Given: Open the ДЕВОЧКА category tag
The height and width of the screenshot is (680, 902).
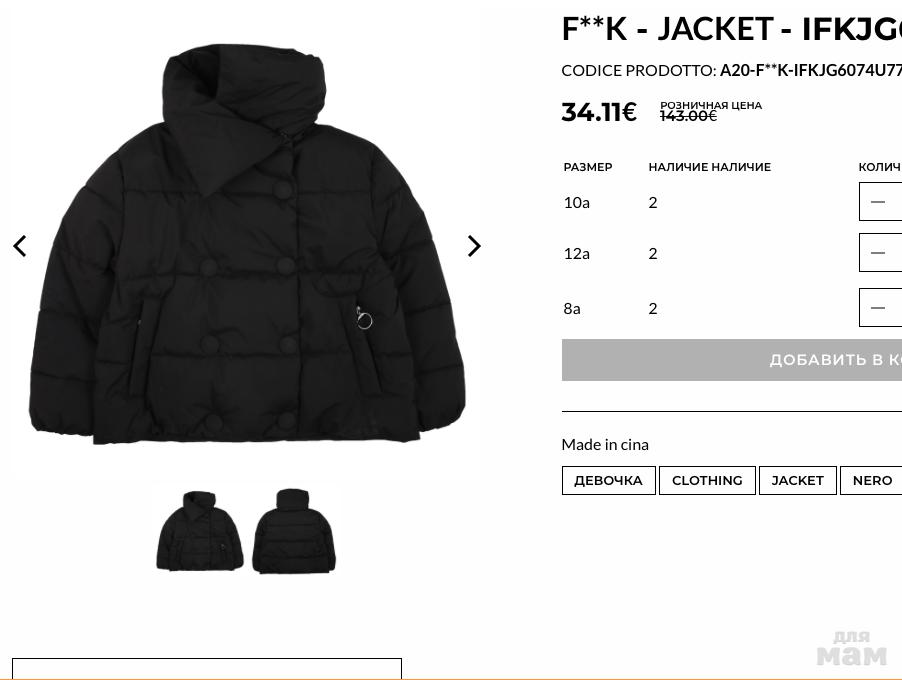Looking at the screenshot, I should tap(609, 480).
